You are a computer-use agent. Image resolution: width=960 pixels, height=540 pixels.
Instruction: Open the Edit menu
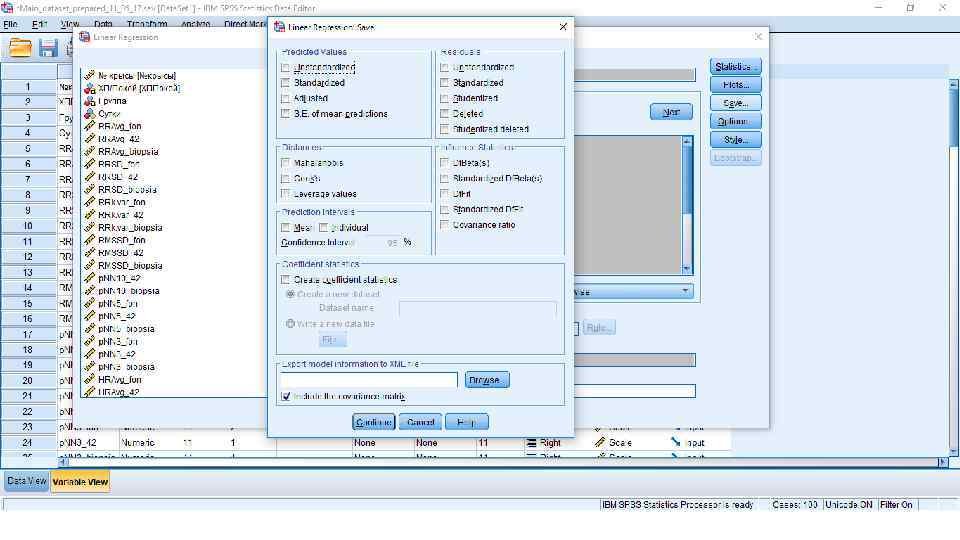click(39, 24)
